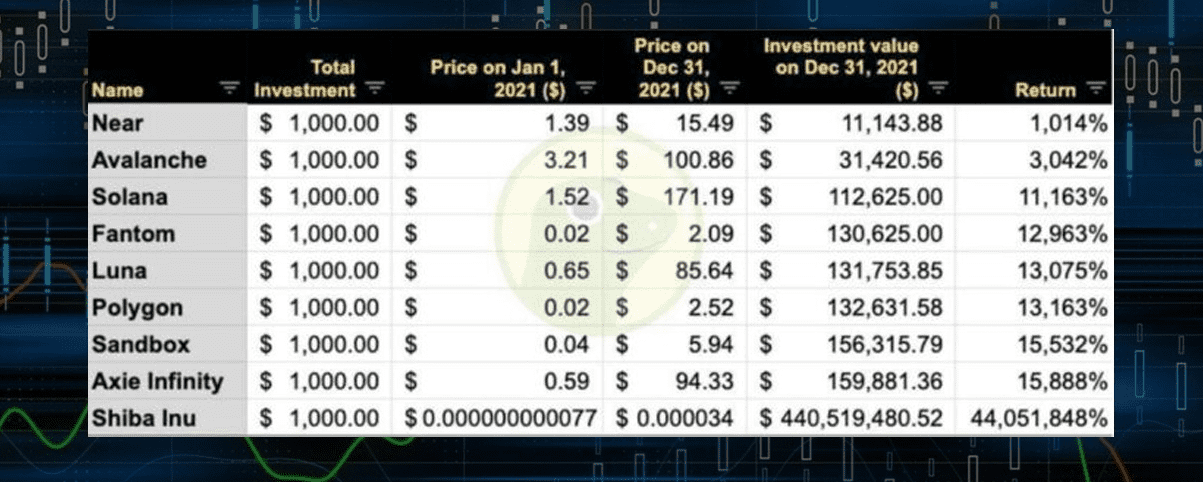1203x482 pixels.
Task: Click Near's return 1,014%
Action: [1070, 122]
